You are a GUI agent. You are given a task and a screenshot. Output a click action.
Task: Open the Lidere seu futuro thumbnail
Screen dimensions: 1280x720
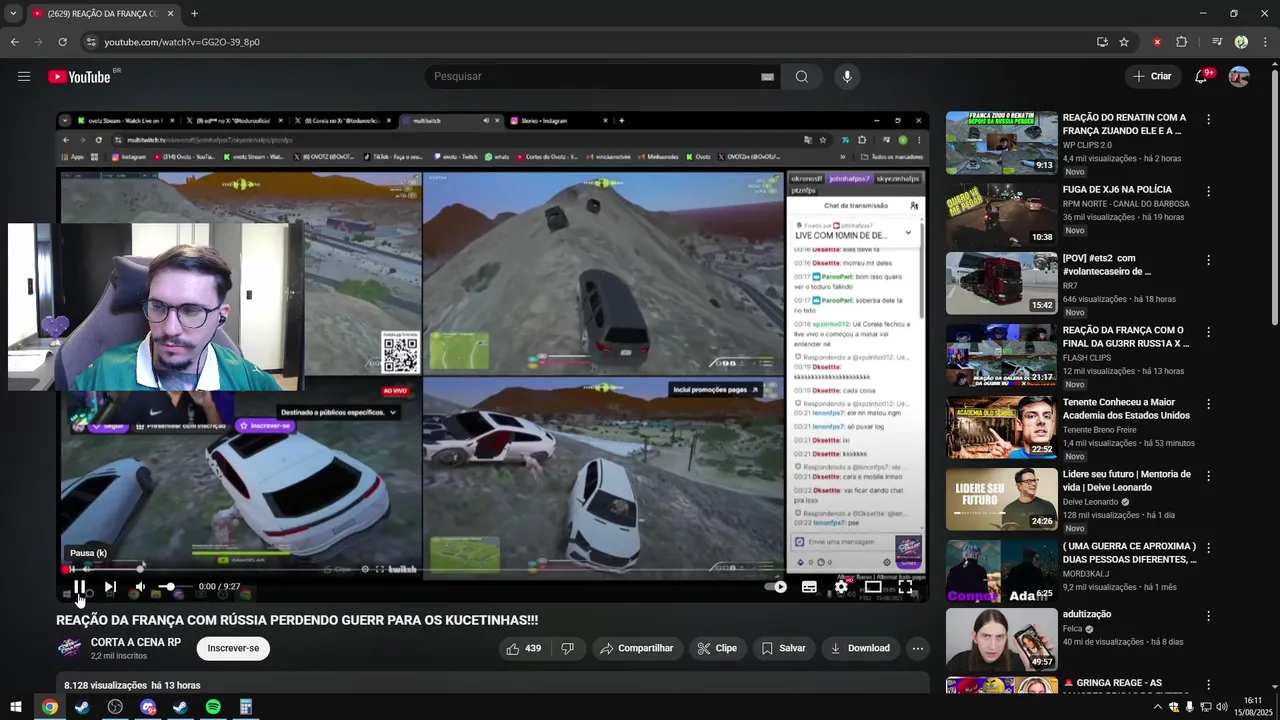1001,499
